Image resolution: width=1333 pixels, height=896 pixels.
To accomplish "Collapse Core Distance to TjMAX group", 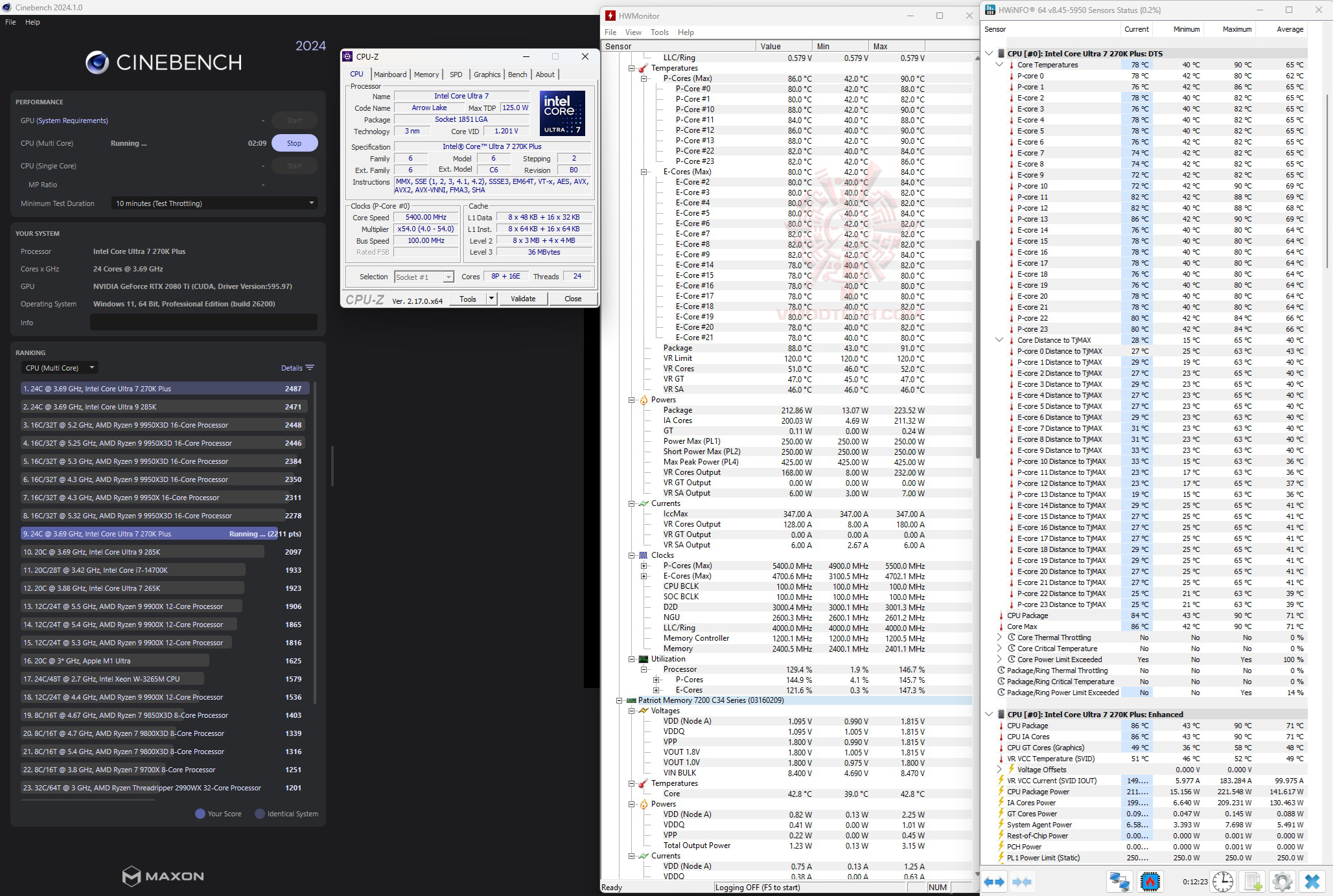I will coord(999,340).
